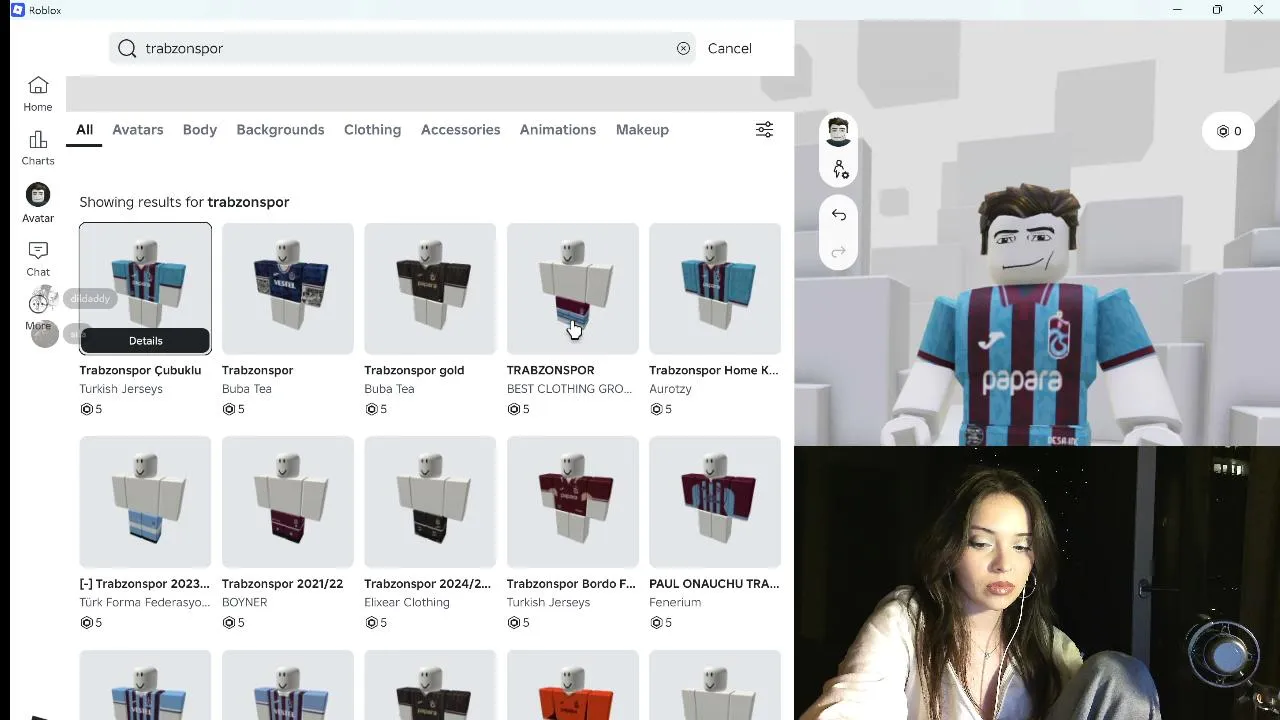Open creator 'Fenerium'
This screenshot has height=720, width=1280.
pos(675,603)
